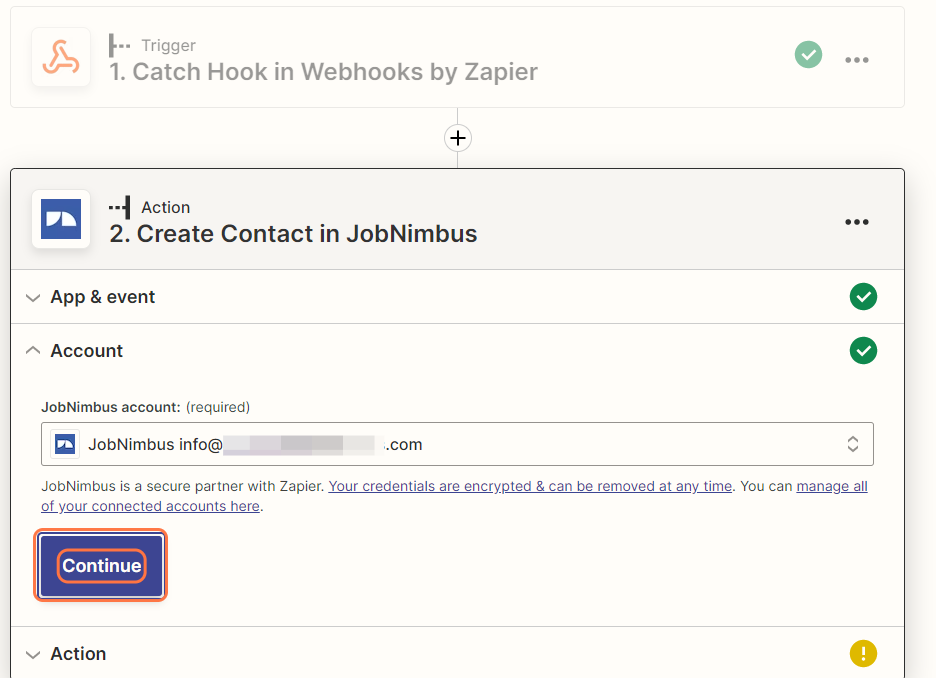This screenshot has height=678, width=936.
Task: Click the JobNimbus app icon in action header
Action: click(x=60, y=219)
